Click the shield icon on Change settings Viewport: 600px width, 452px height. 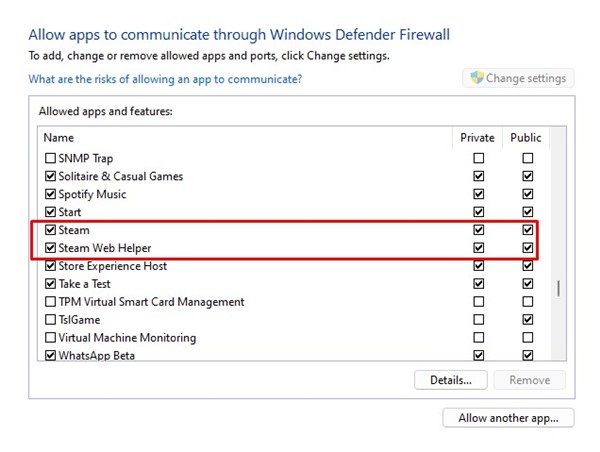pos(477,78)
